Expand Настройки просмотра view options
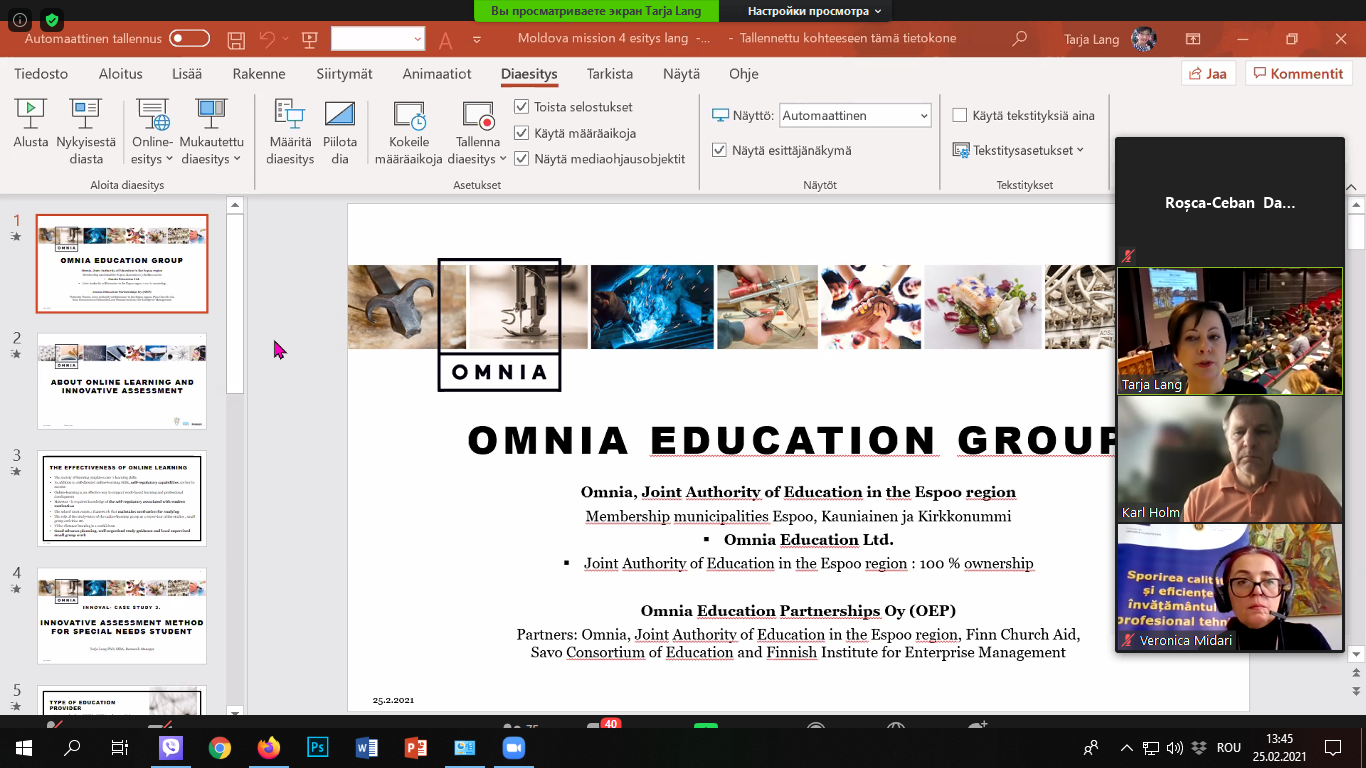The height and width of the screenshot is (768, 1366). (814, 11)
